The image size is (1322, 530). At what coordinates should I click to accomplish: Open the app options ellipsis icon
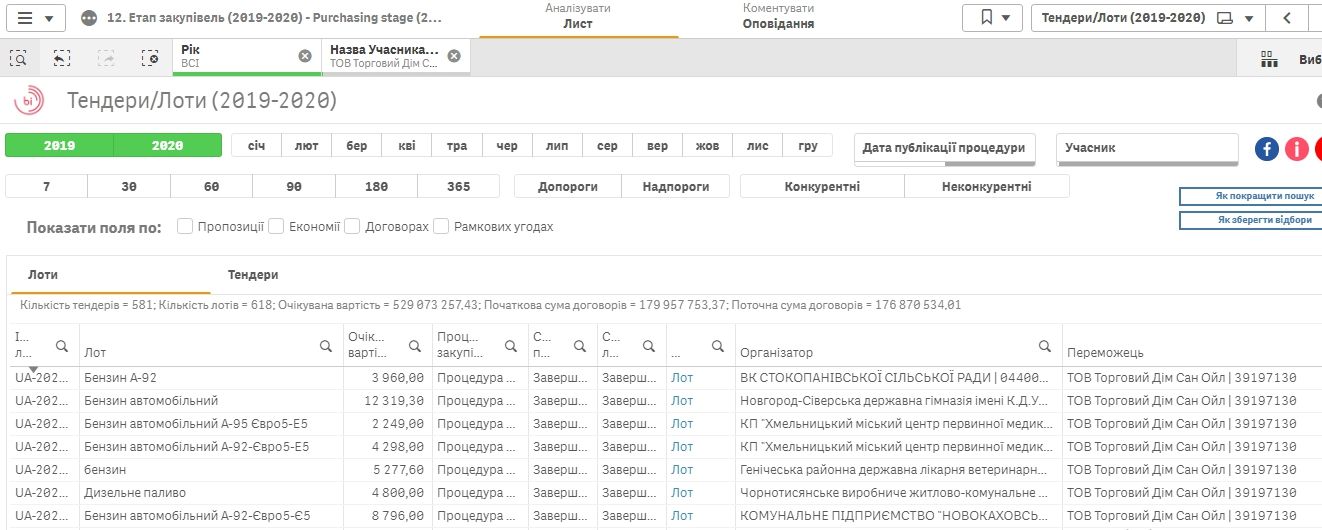[89, 18]
